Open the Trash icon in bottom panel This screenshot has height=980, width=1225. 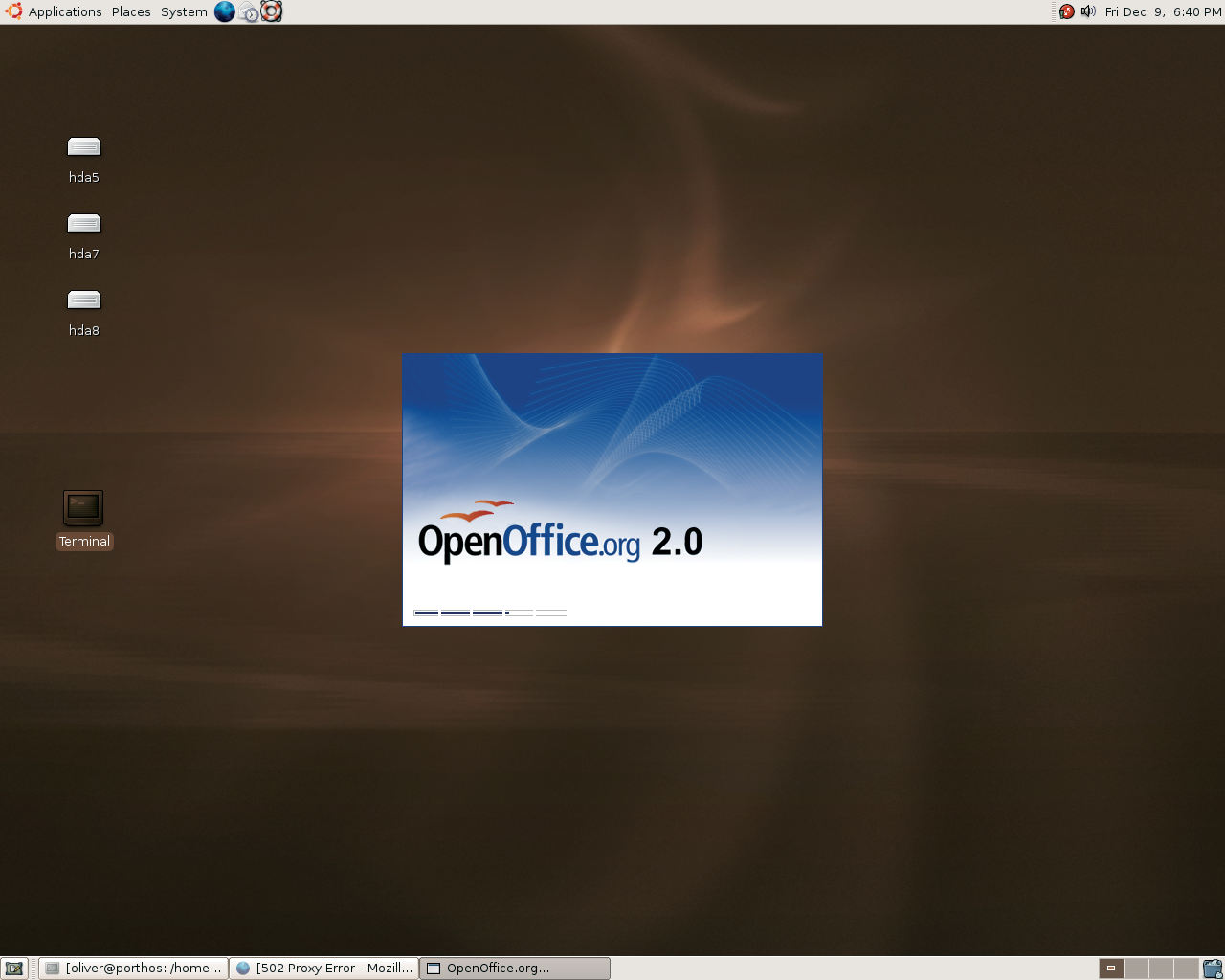point(1213,969)
